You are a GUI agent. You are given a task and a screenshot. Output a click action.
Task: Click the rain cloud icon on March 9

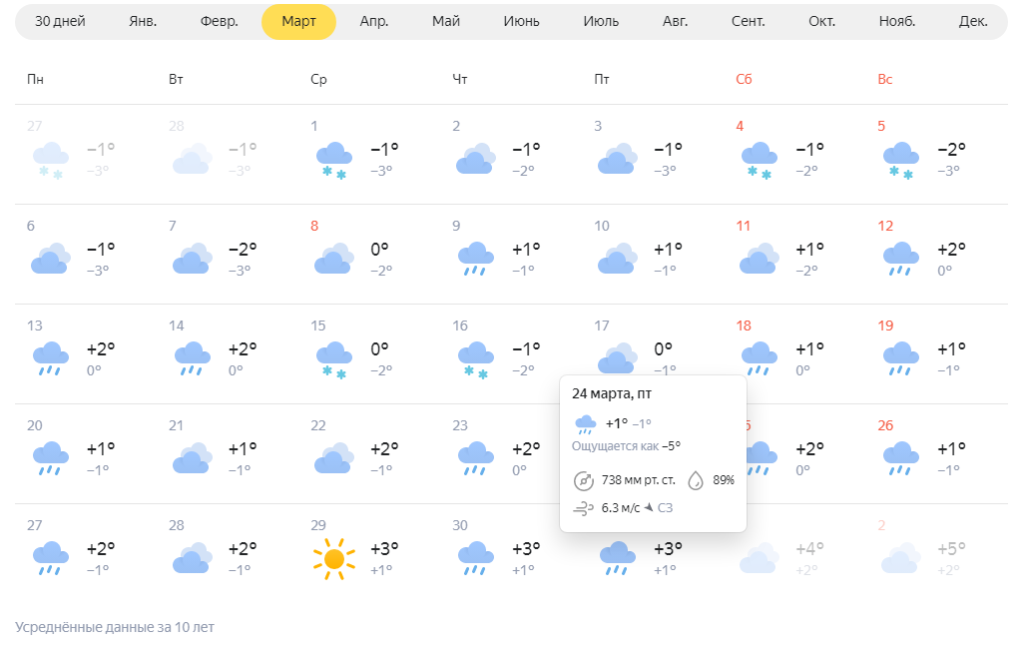[x=476, y=259]
